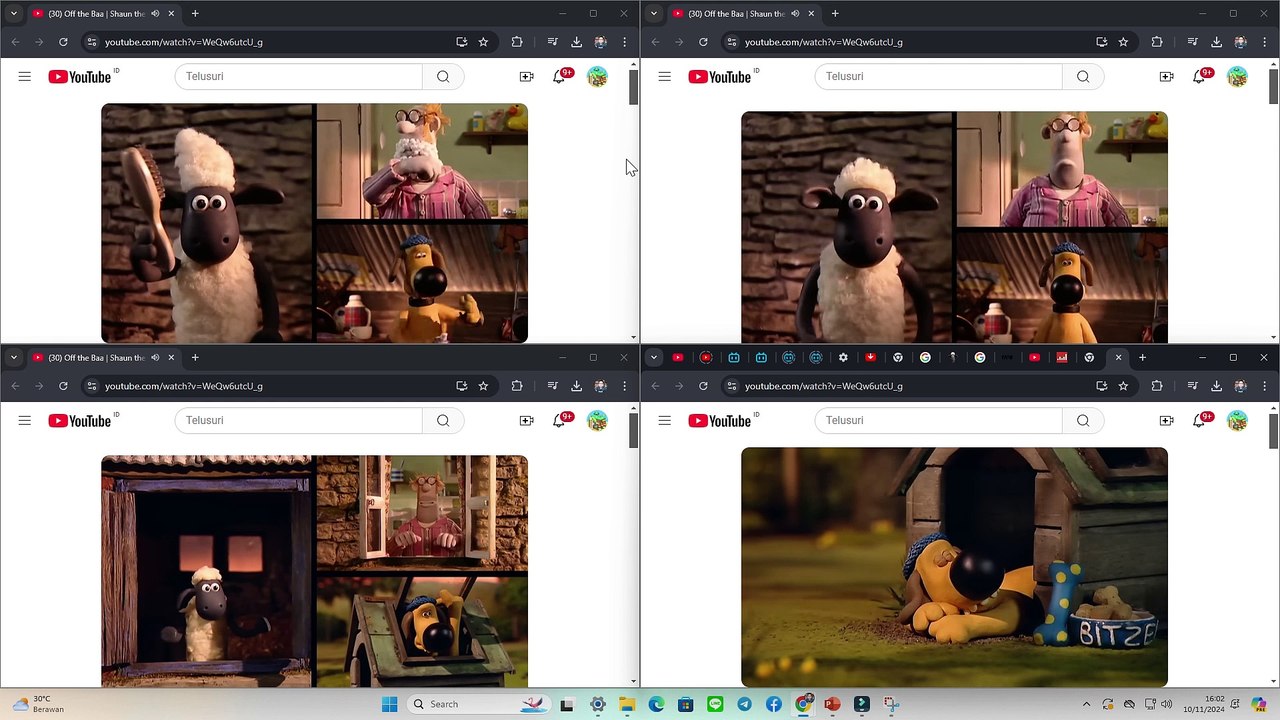Open media controls in the top-left window toolbar
Viewport: 1280px width, 720px height.
(x=552, y=42)
